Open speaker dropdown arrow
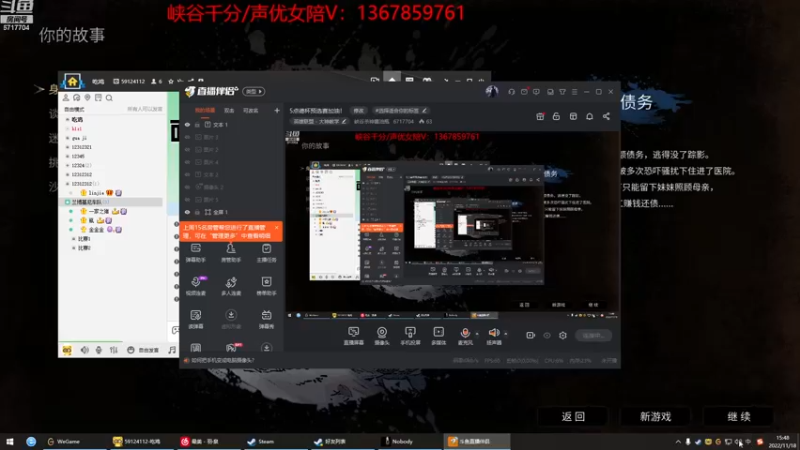This screenshot has width=800, height=450. (506, 334)
